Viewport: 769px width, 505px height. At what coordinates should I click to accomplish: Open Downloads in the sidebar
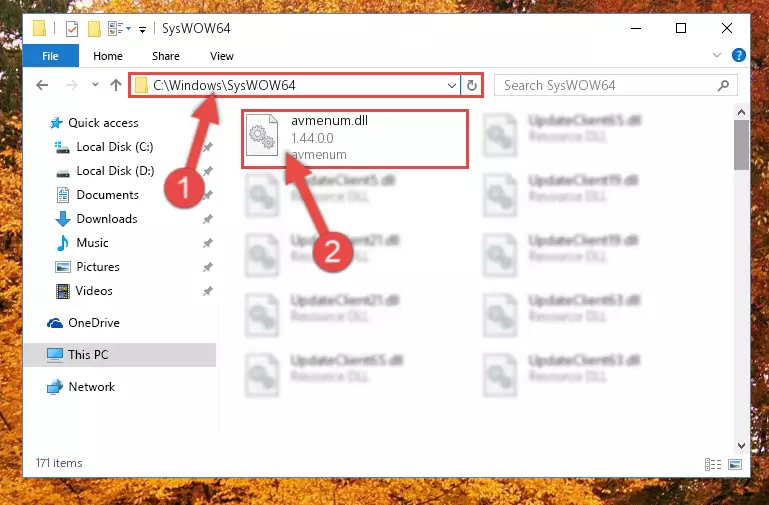coord(97,219)
